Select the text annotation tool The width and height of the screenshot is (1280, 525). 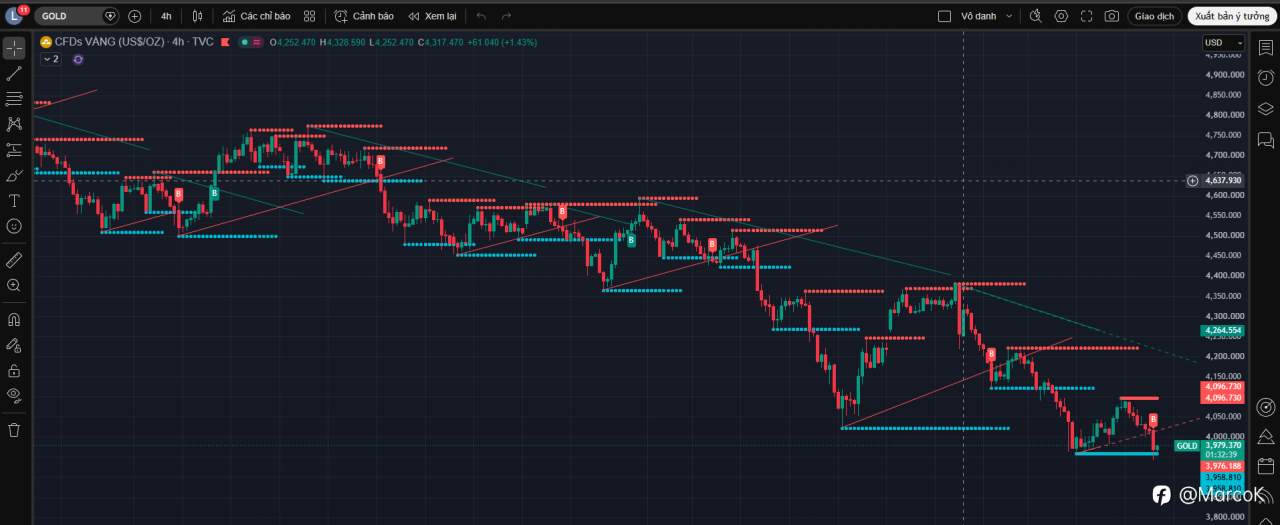tap(14, 200)
